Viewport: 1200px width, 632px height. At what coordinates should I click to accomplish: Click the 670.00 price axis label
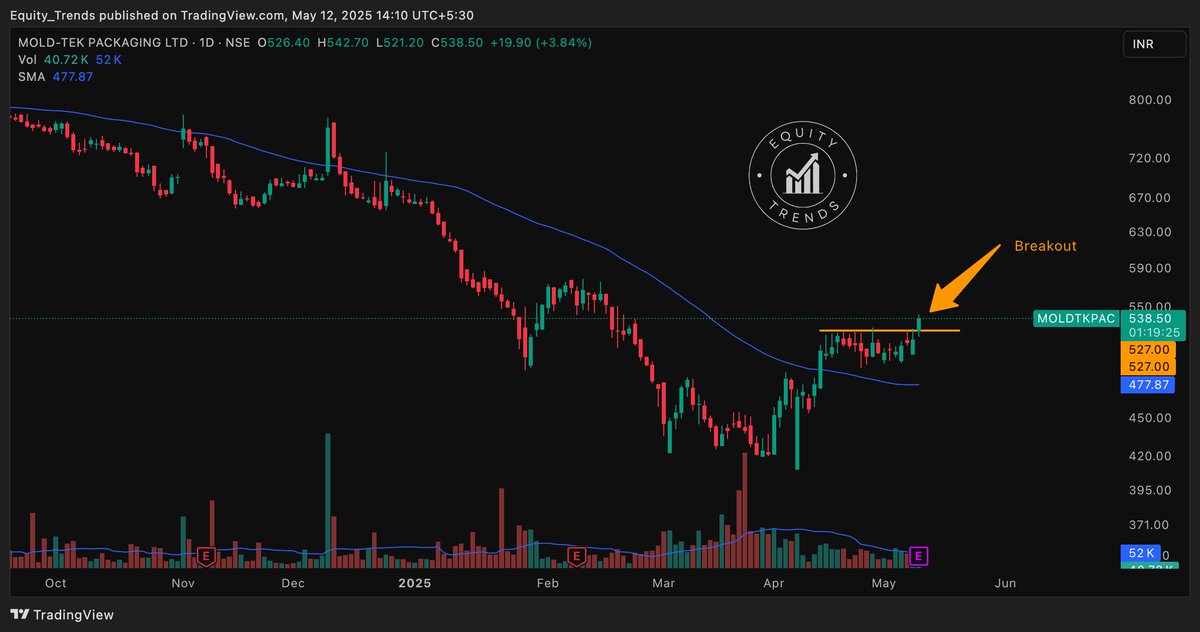(x=1150, y=197)
